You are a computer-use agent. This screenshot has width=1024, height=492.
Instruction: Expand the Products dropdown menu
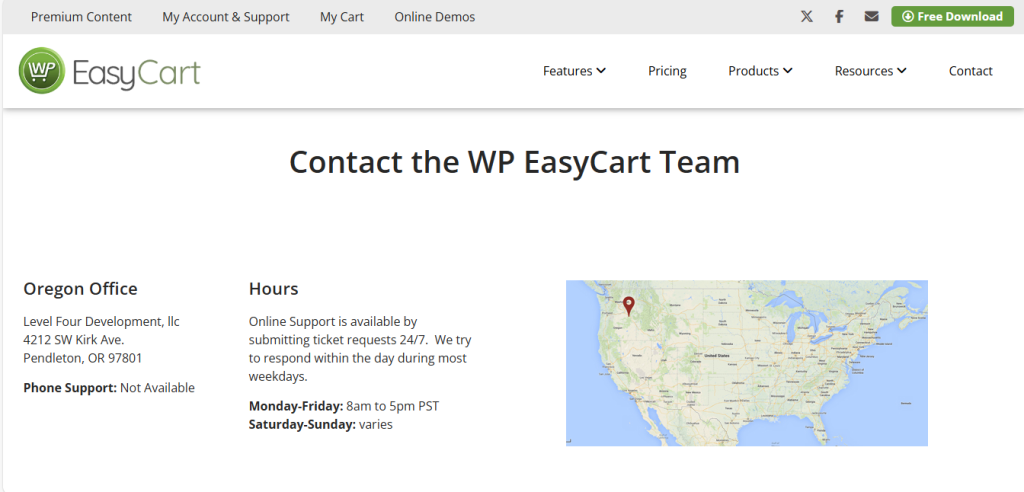click(760, 71)
